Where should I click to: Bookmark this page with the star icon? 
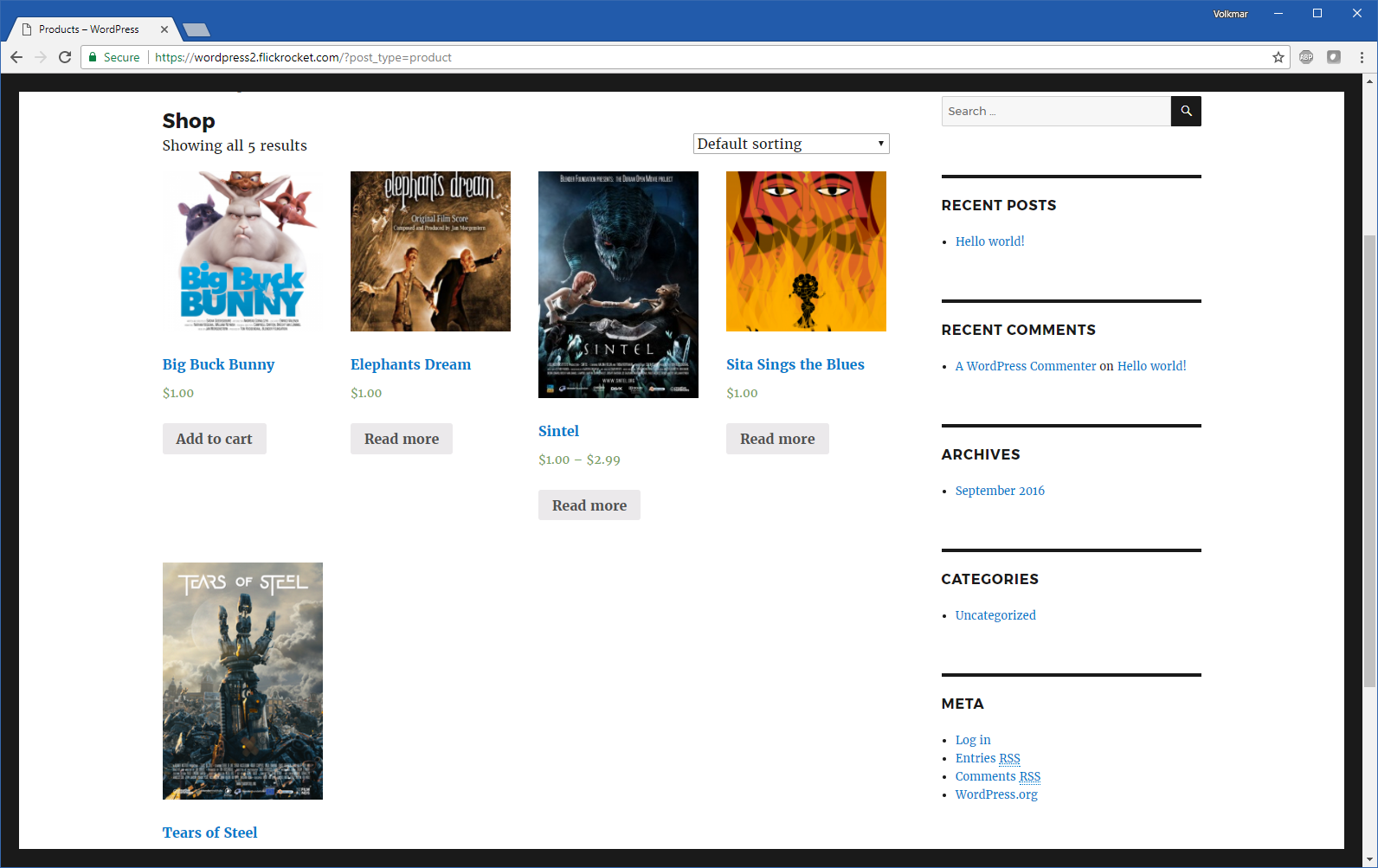[x=1278, y=57]
